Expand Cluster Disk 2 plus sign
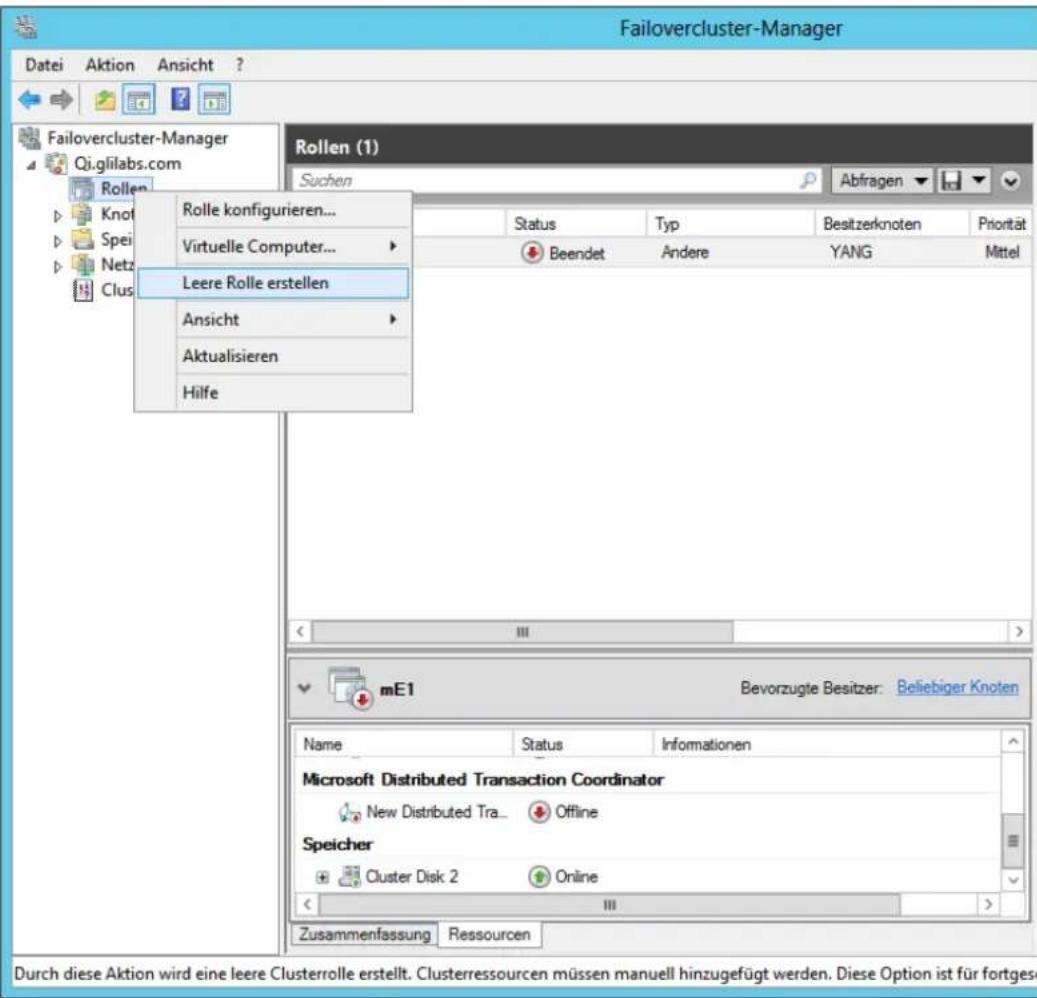 (x=322, y=877)
